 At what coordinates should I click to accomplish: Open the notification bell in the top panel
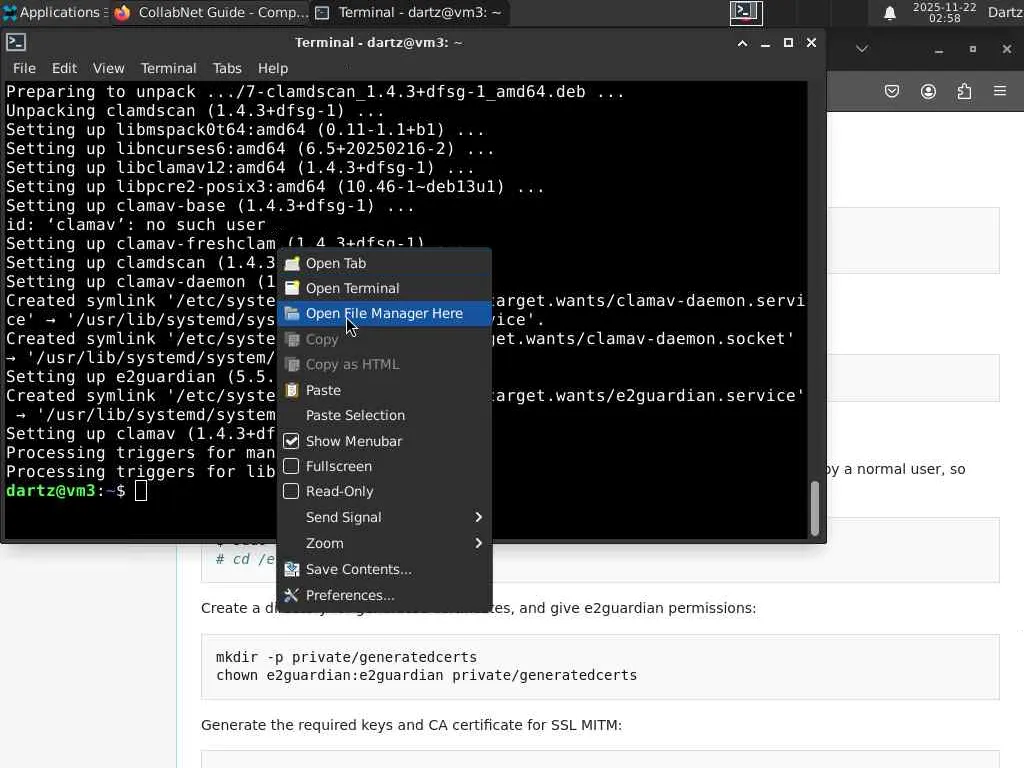click(889, 13)
